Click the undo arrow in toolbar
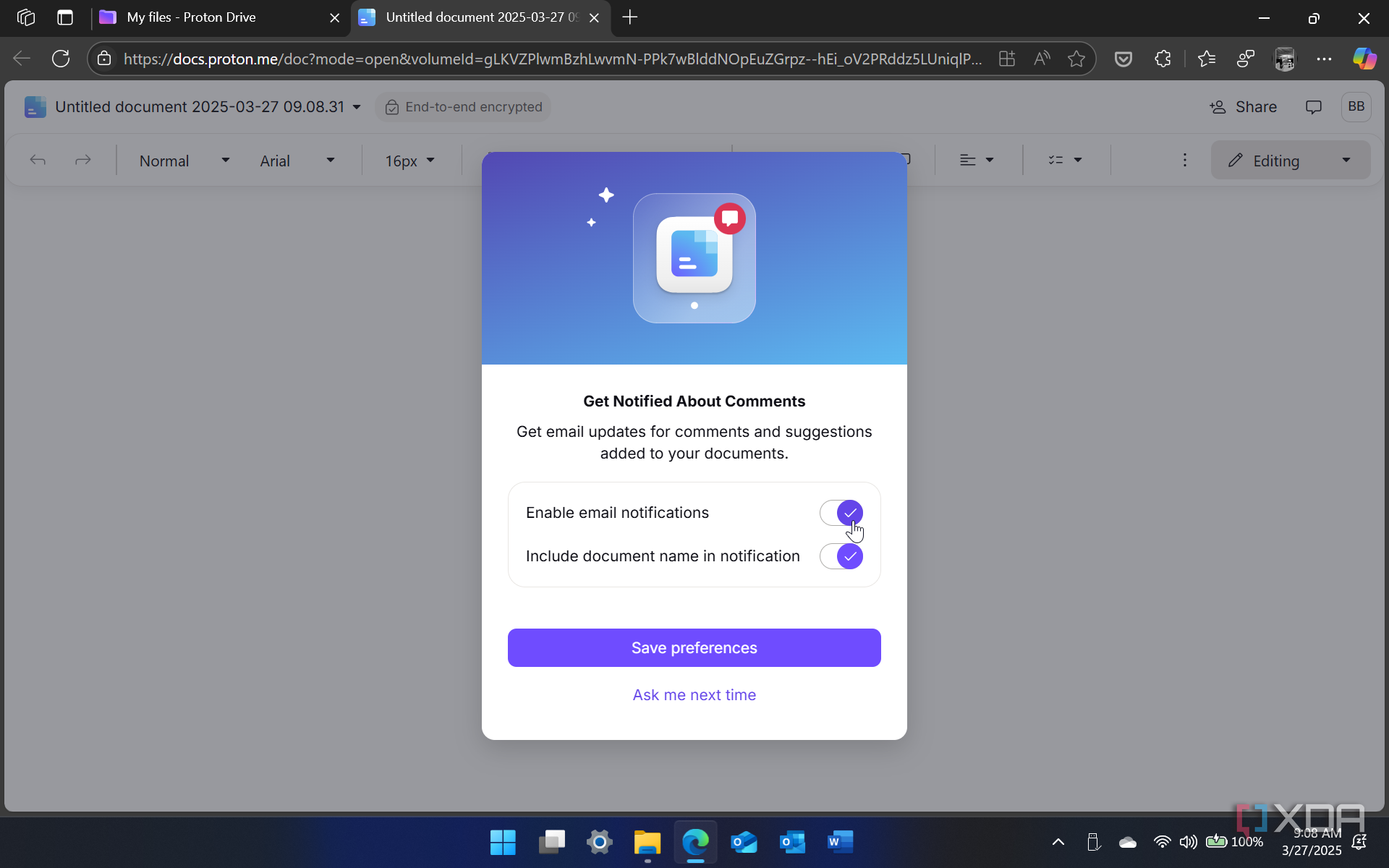1389x868 pixels. pyautogui.click(x=38, y=161)
